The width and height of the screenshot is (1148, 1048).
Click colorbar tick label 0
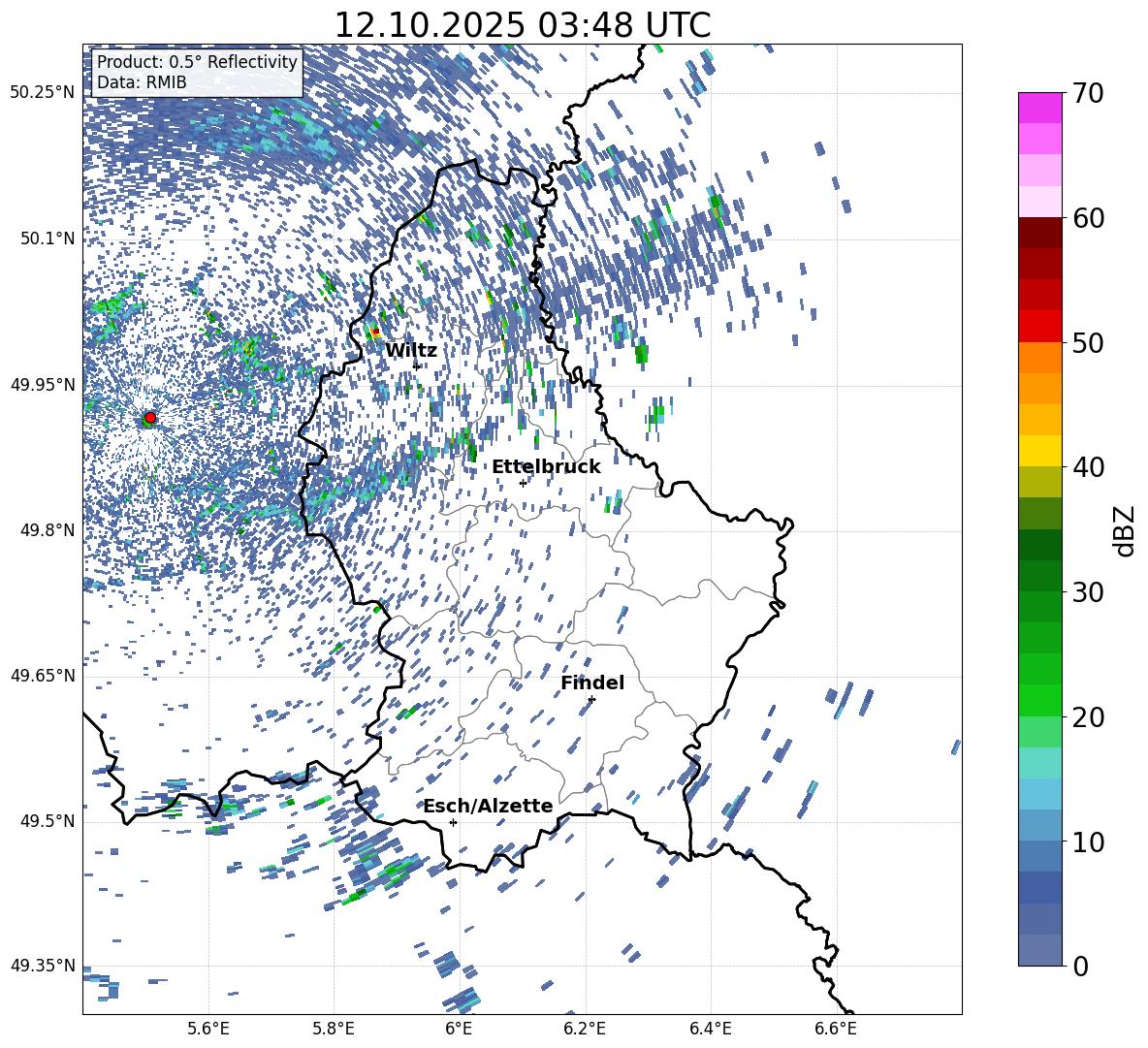click(x=1081, y=966)
